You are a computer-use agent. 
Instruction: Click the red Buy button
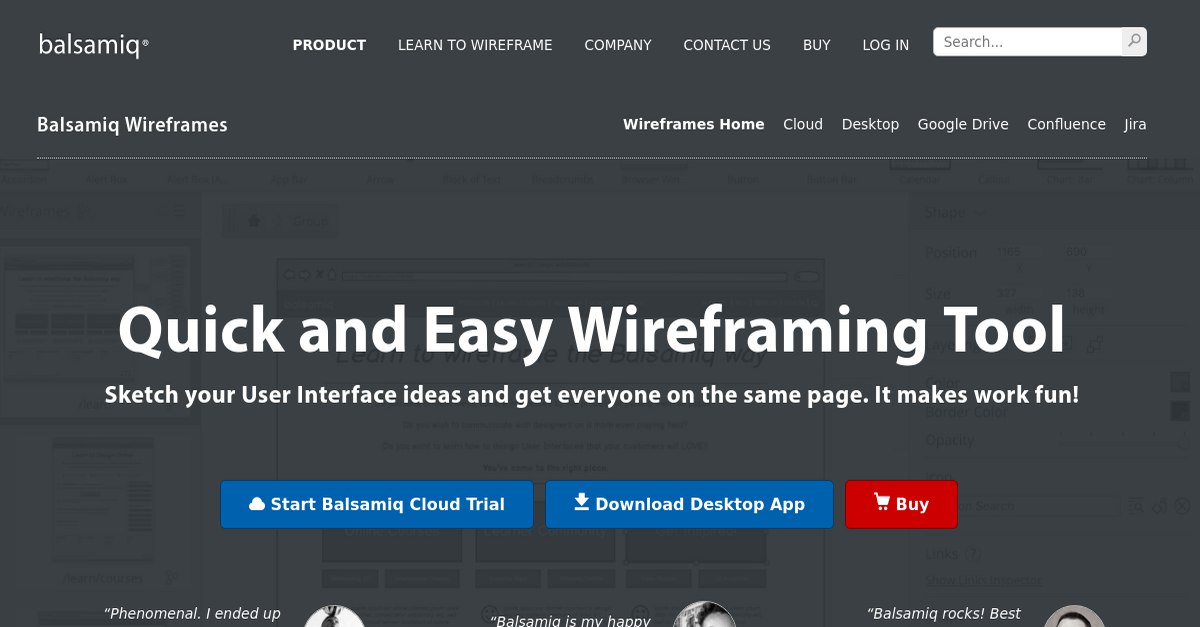pos(901,504)
